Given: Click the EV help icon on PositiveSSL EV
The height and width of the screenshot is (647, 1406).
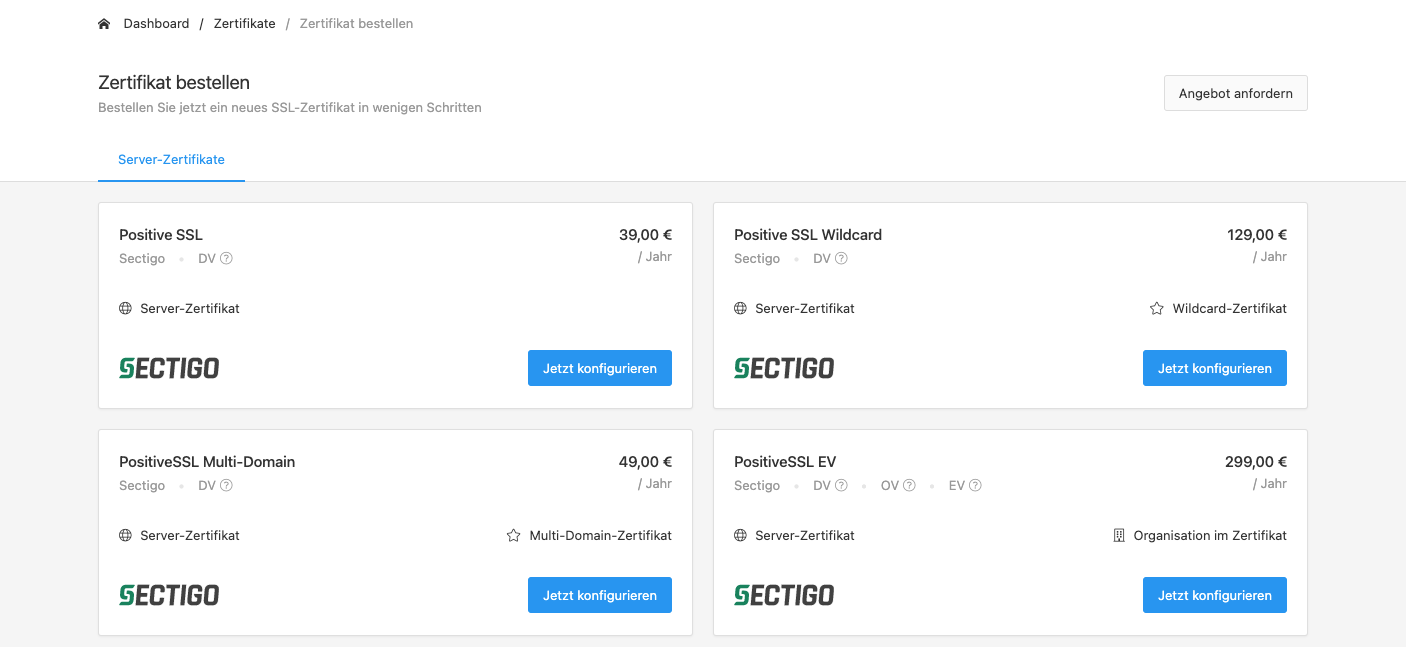Looking at the screenshot, I should [x=975, y=486].
